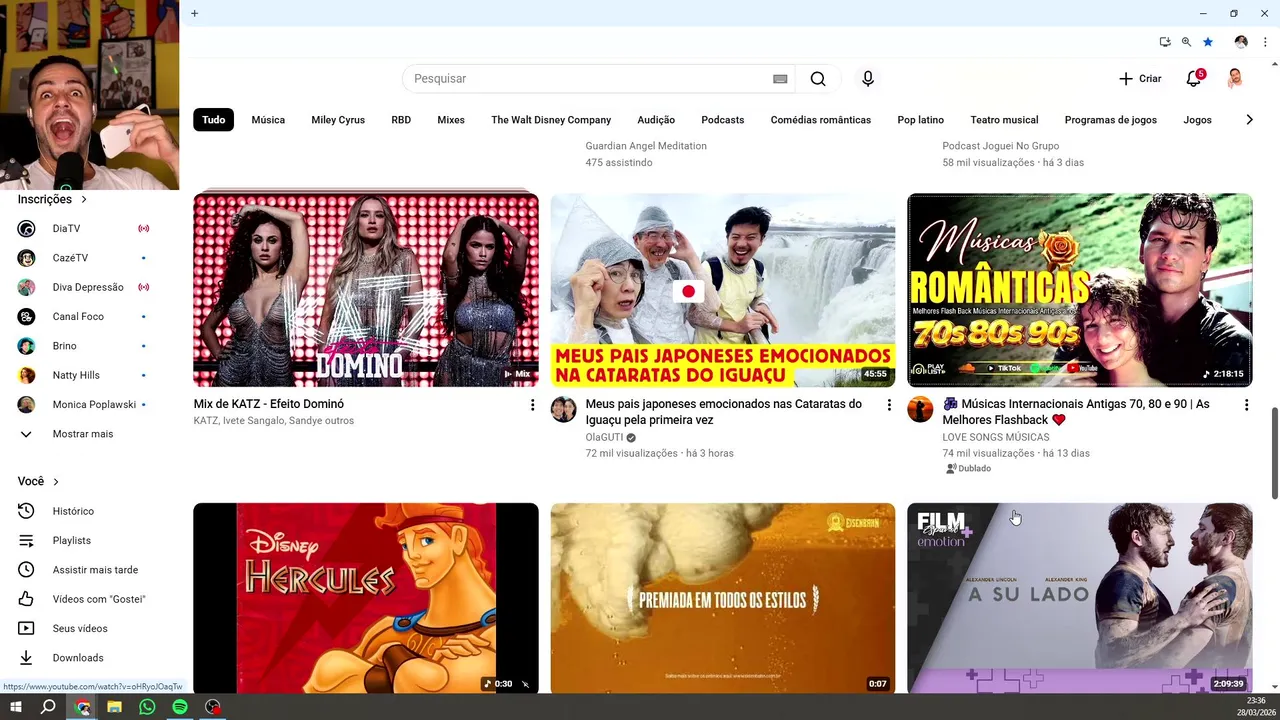Open the account avatar menu
The height and width of the screenshot is (720, 1280).
click(1235, 79)
